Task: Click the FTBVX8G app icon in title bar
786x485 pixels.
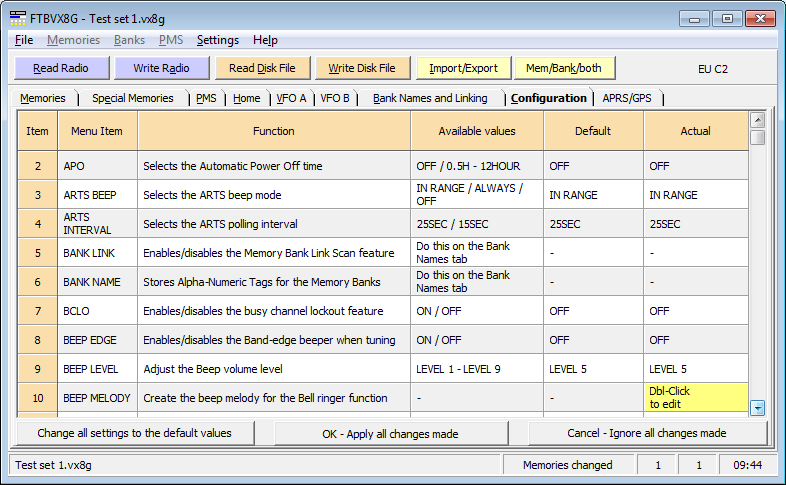Action: pos(18,18)
